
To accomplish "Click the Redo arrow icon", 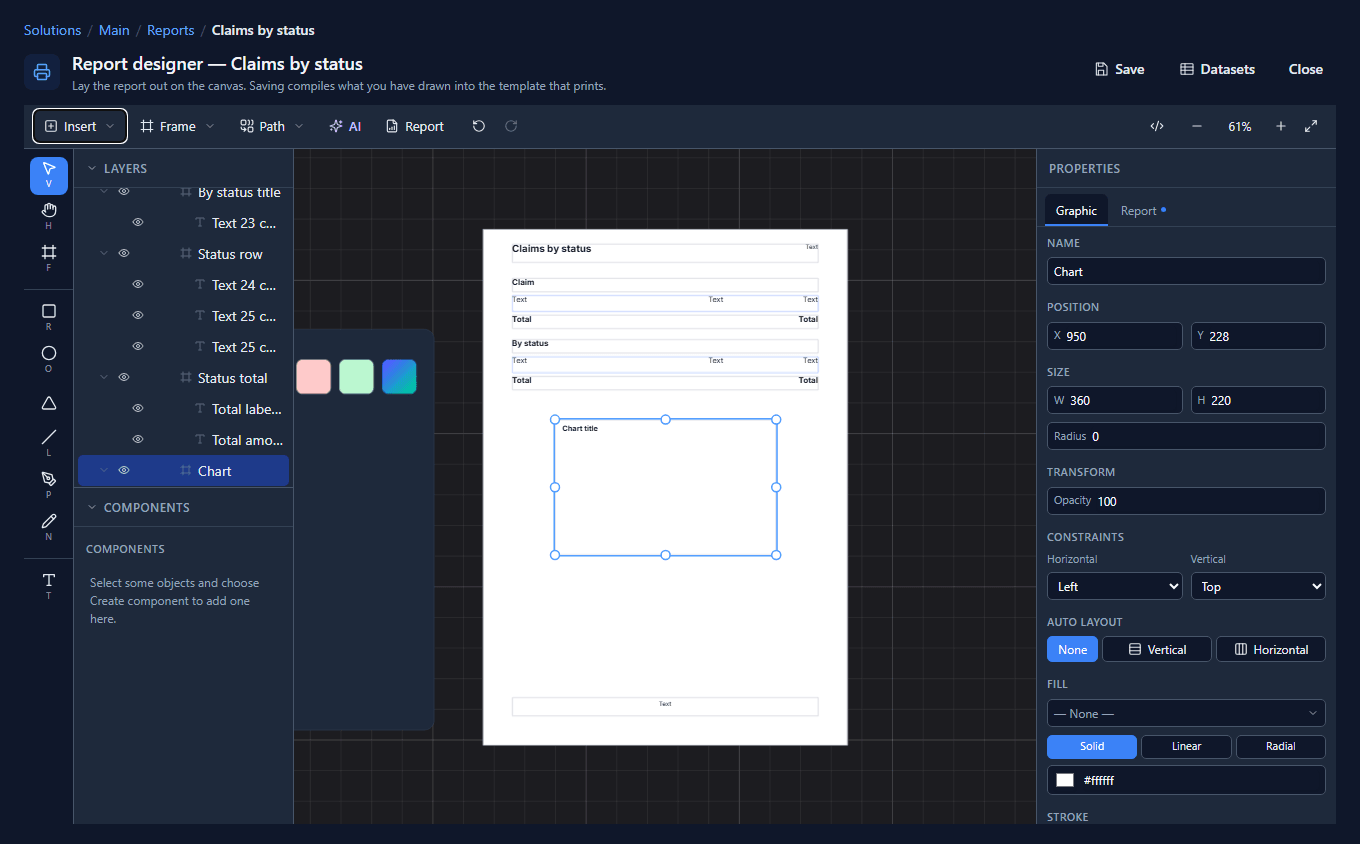I will 511,126.
